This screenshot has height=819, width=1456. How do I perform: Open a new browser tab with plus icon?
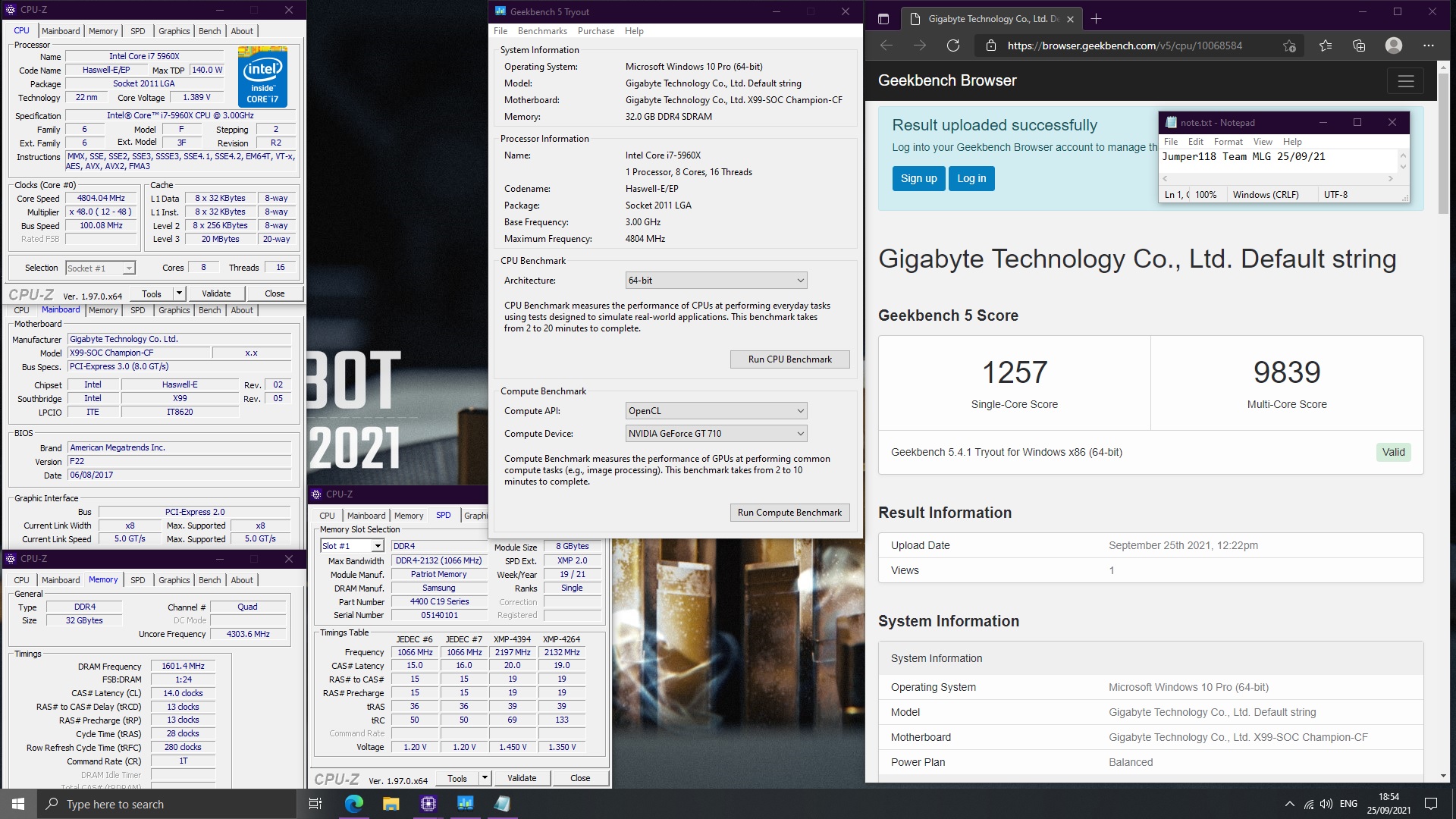1096,19
